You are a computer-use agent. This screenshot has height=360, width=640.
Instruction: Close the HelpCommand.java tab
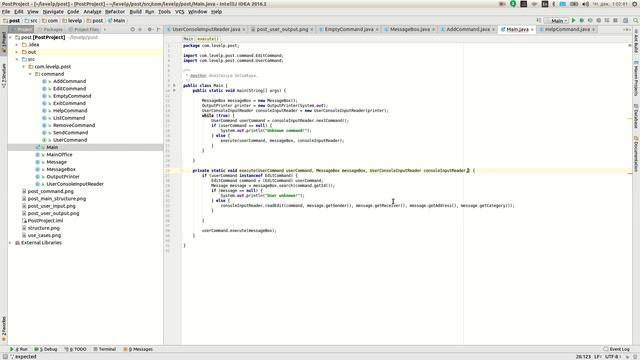coord(593,29)
